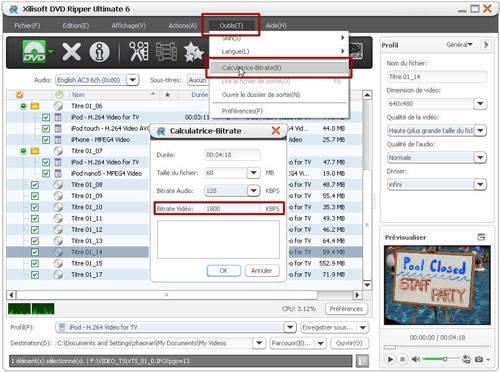The width and height of the screenshot is (500, 372).
Task: Play the preview video
Action: [x=390, y=359]
